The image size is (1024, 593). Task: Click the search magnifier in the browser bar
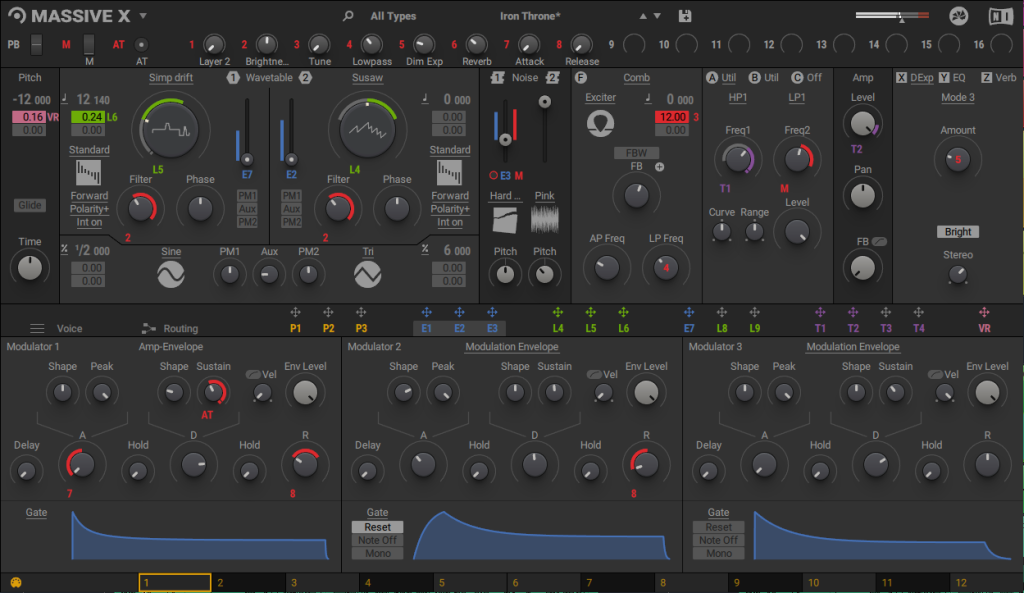(348, 15)
